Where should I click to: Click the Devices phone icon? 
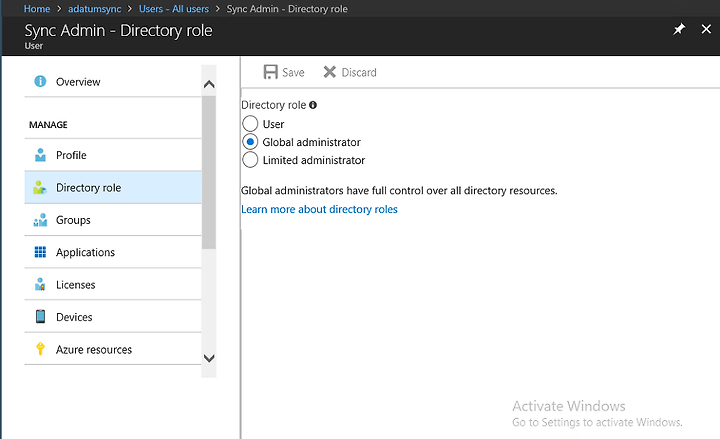[x=40, y=316]
